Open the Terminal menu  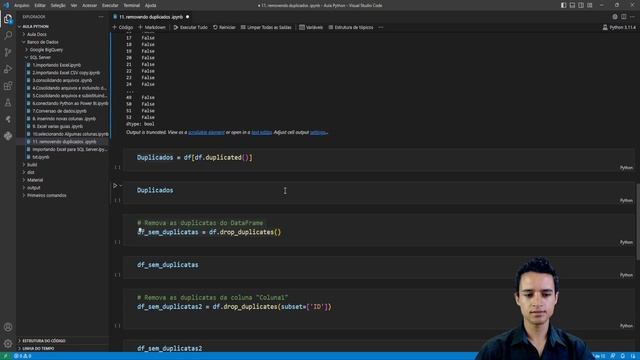[x=131, y=5]
